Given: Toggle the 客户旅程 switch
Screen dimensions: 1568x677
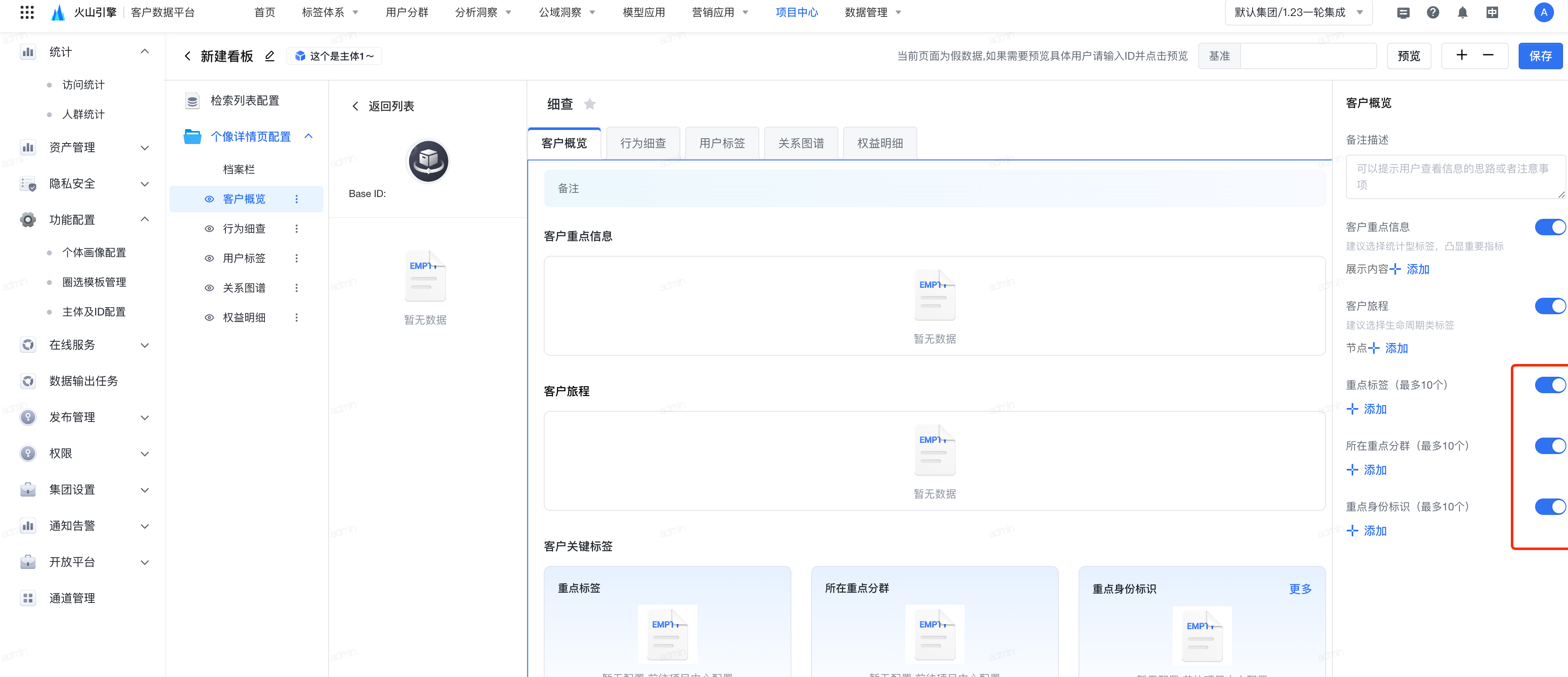Looking at the screenshot, I should 1550,306.
